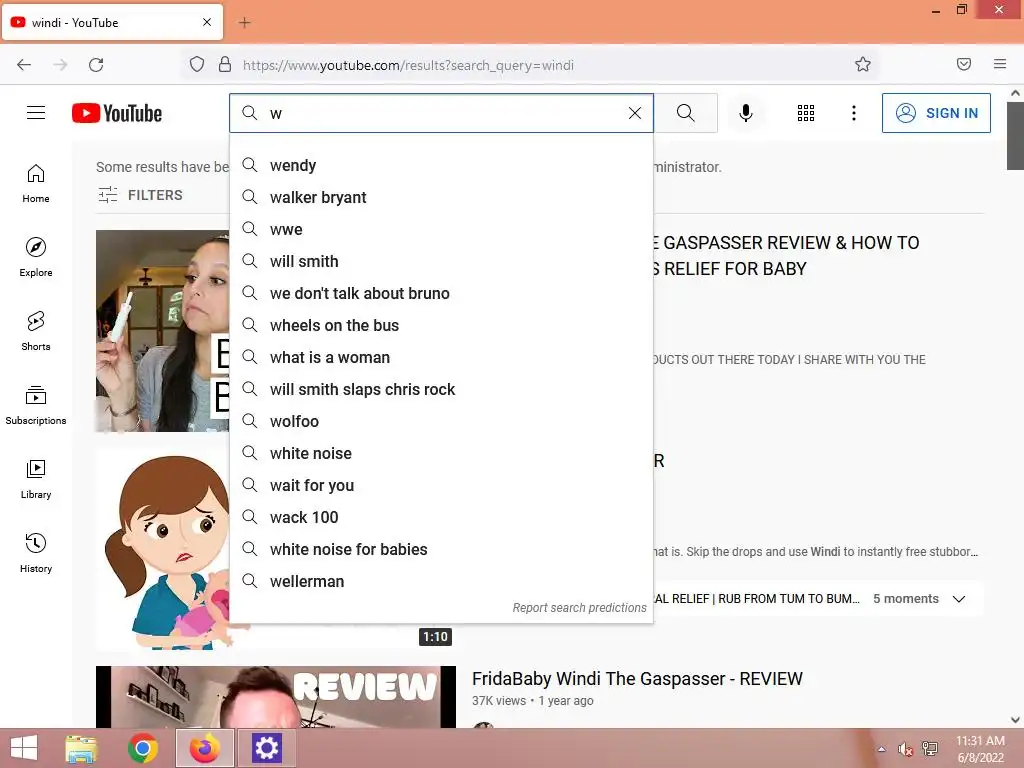
Task: Click the YouTube logo
Action: pyautogui.click(x=117, y=113)
